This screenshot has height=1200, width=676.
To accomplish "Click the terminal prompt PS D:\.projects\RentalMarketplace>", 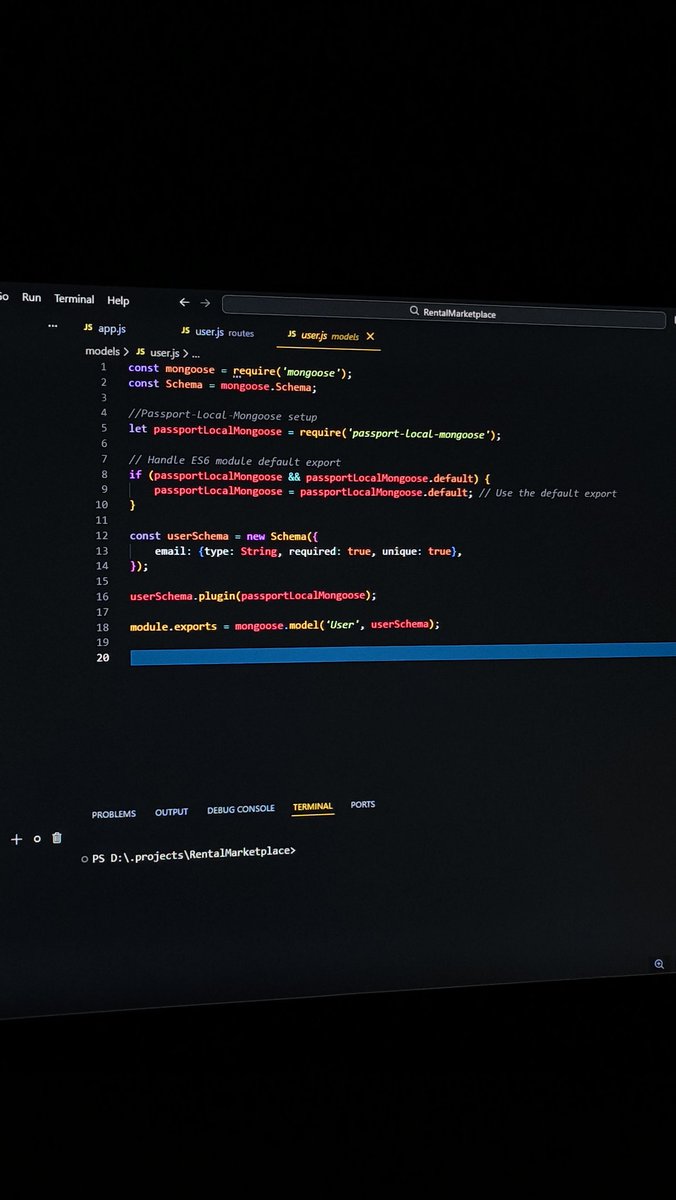I will point(194,856).
